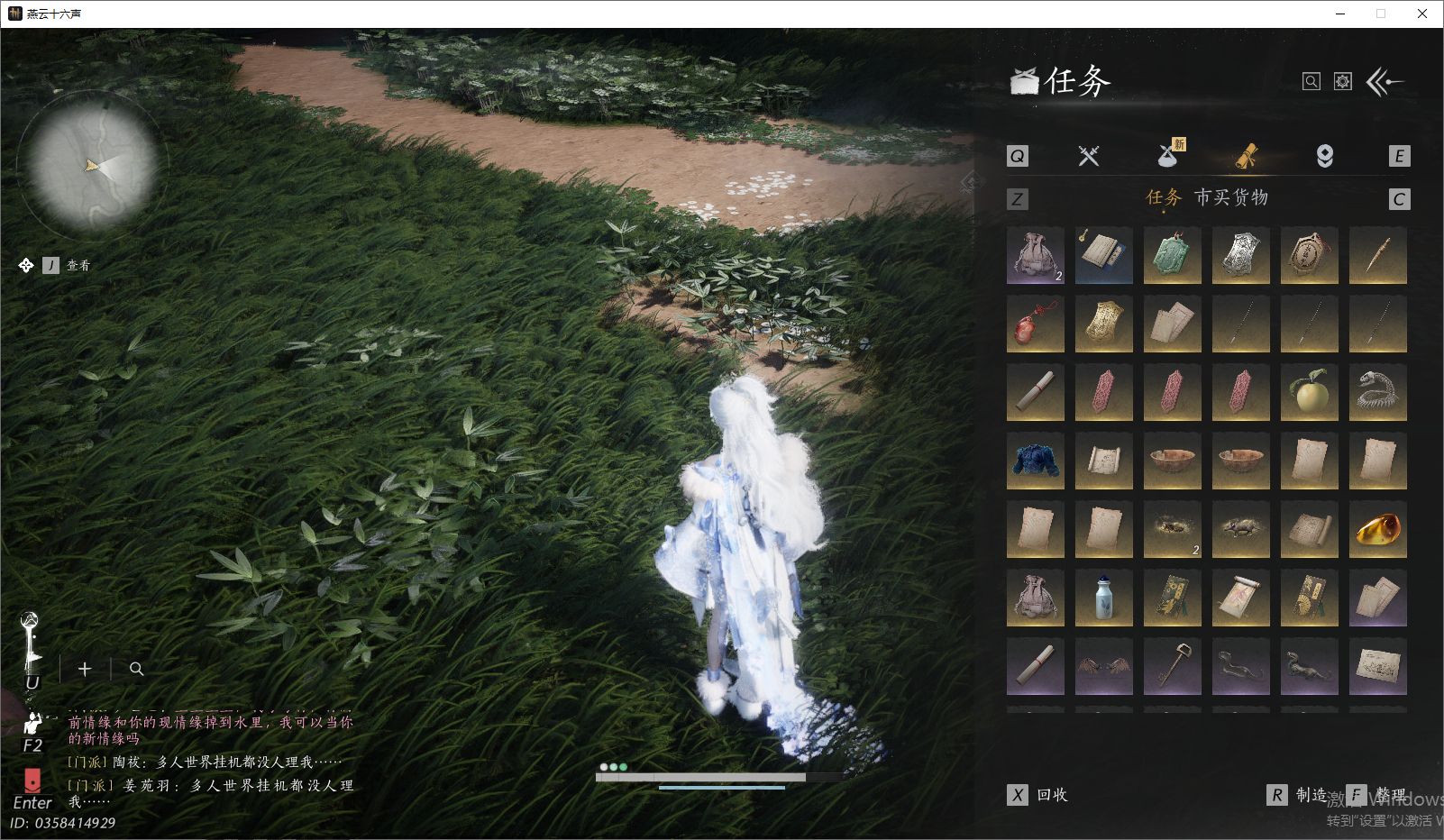
Task: Select the blue garment item
Action: click(1036, 461)
